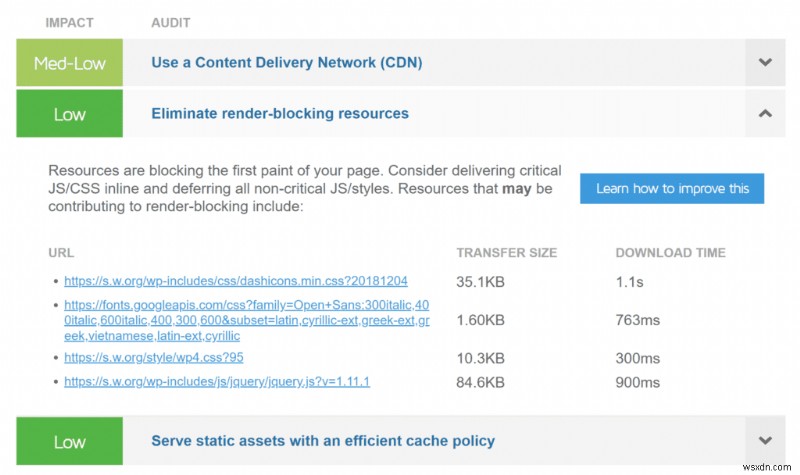Expand the efficient cache policy chevron
This screenshot has width=800, height=475.
[765, 441]
